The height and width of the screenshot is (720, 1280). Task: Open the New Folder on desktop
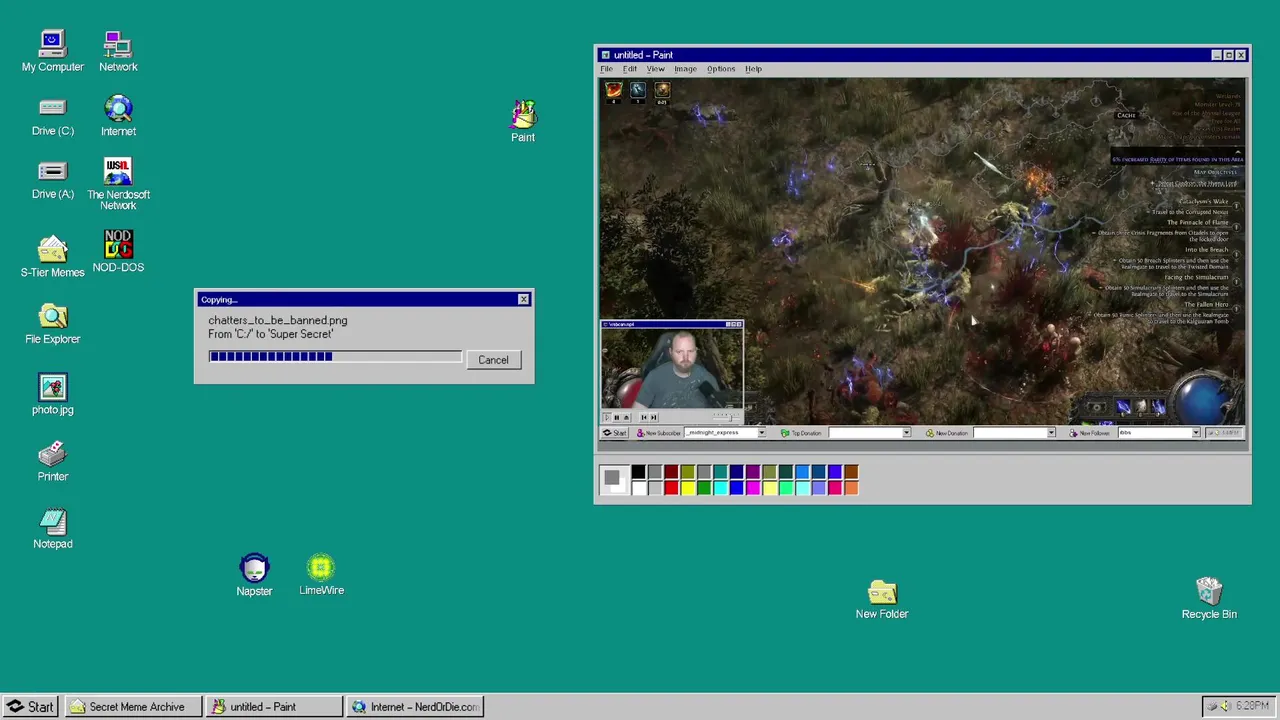click(882, 600)
